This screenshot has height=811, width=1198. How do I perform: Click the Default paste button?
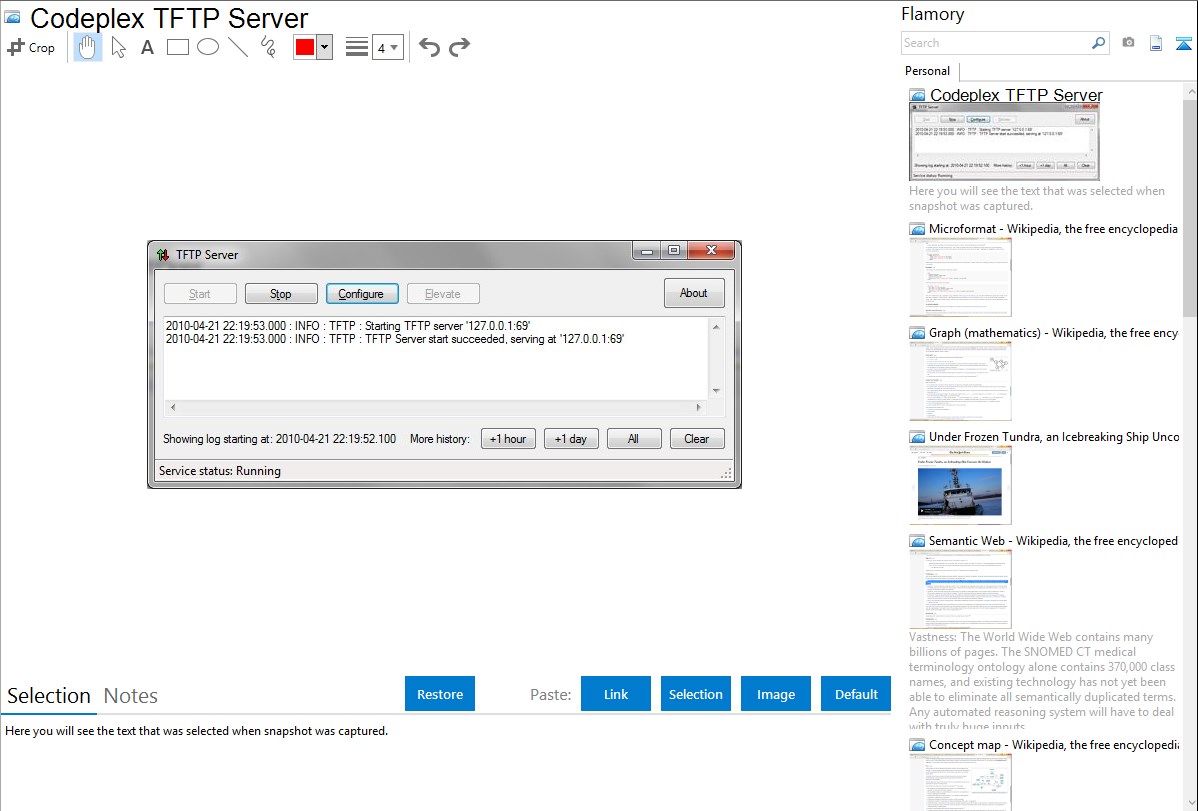pos(856,694)
